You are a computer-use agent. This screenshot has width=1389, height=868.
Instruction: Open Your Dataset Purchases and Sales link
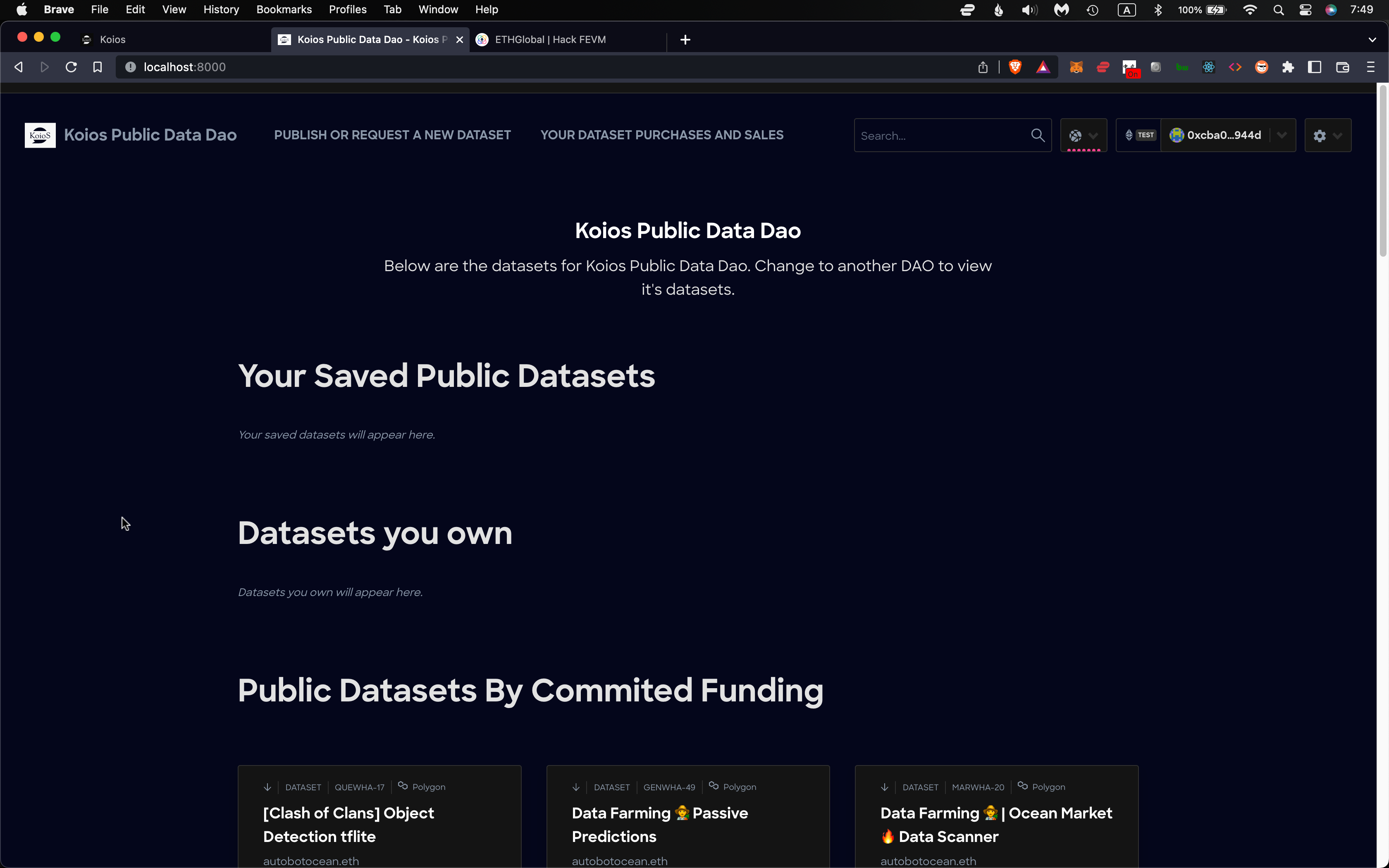coord(662,135)
